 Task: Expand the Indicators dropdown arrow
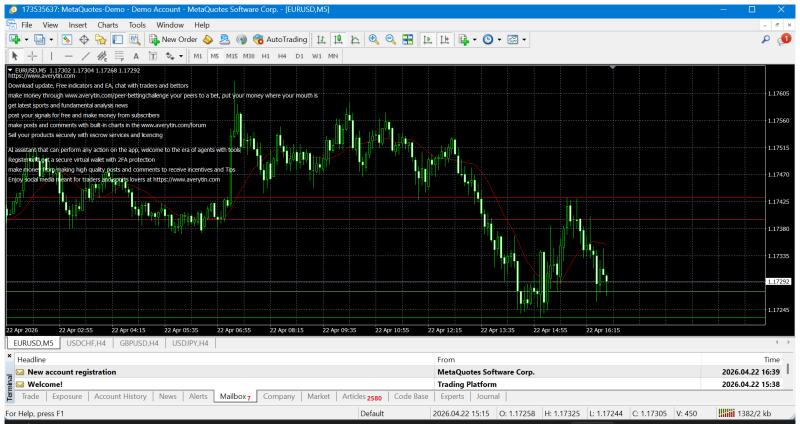point(474,39)
